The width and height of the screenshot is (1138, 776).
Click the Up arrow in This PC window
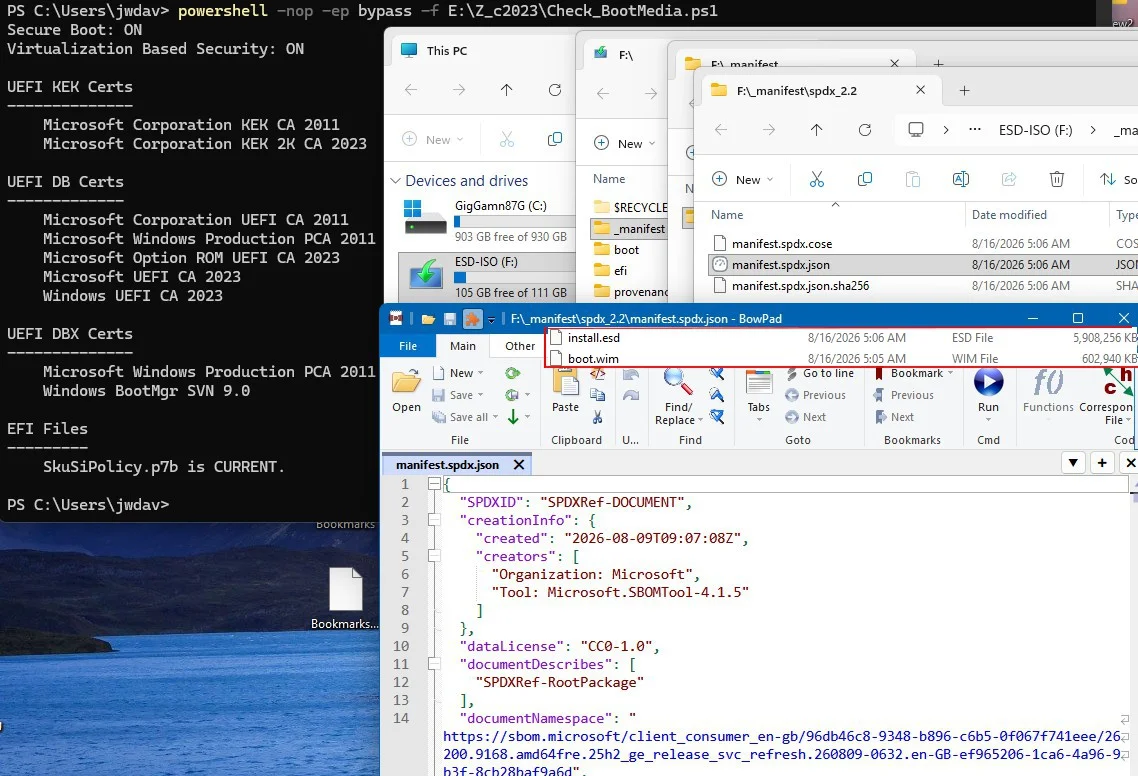[x=507, y=90]
